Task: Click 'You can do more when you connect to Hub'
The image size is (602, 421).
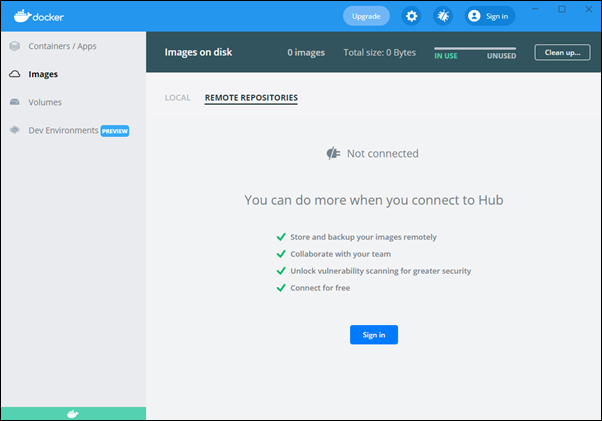Action: coord(374,200)
